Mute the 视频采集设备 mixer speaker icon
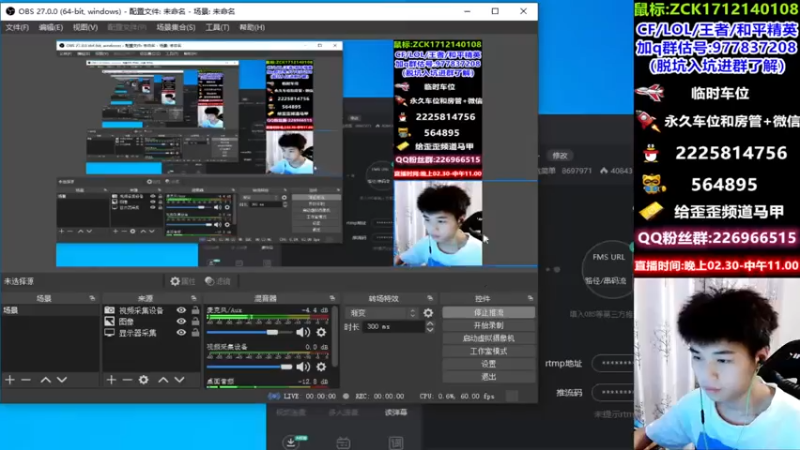This screenshot has width=800, height=450. click(x=303, y=367)
